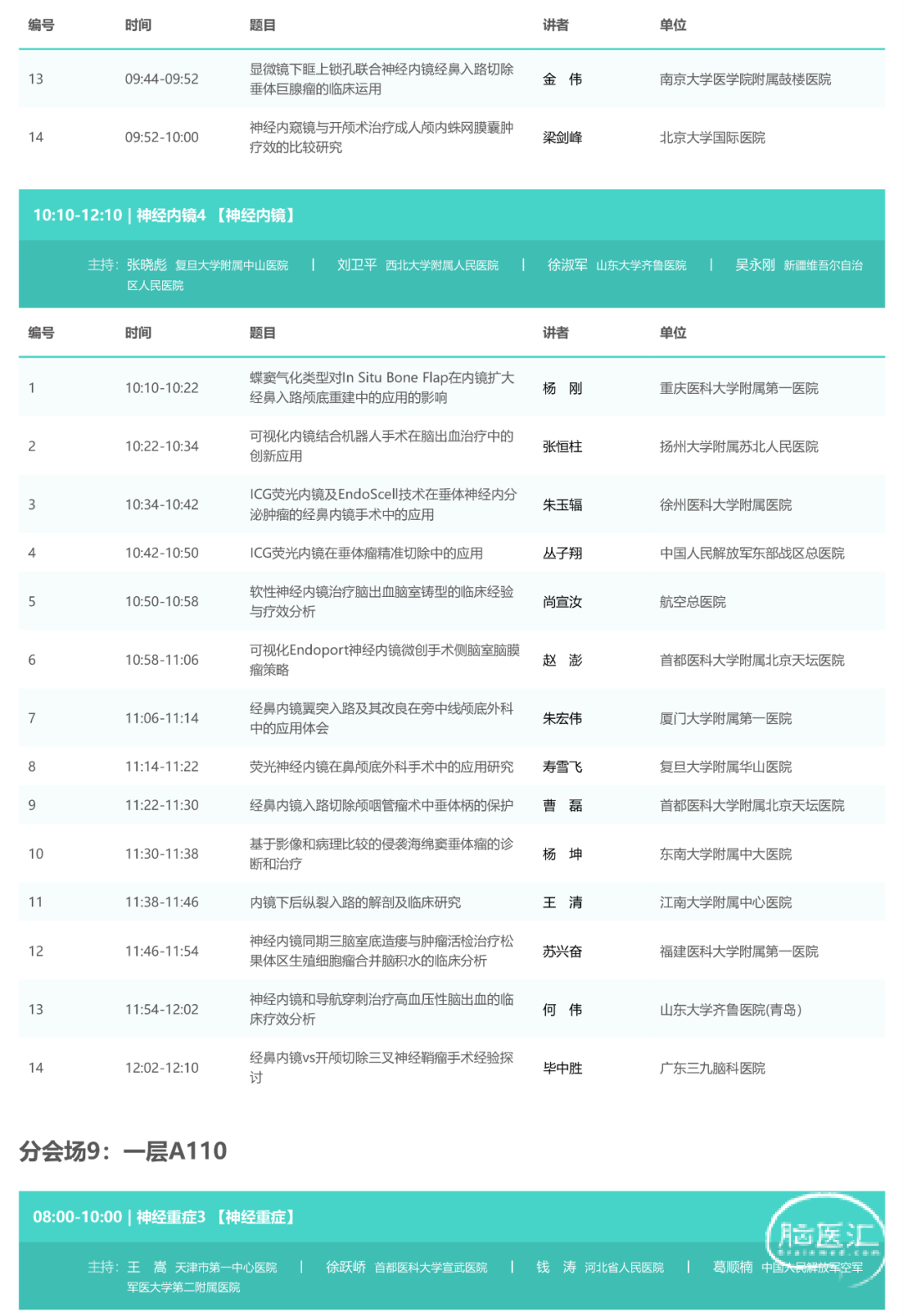Select speaker 苏兴奋

[x=563, y=952]
